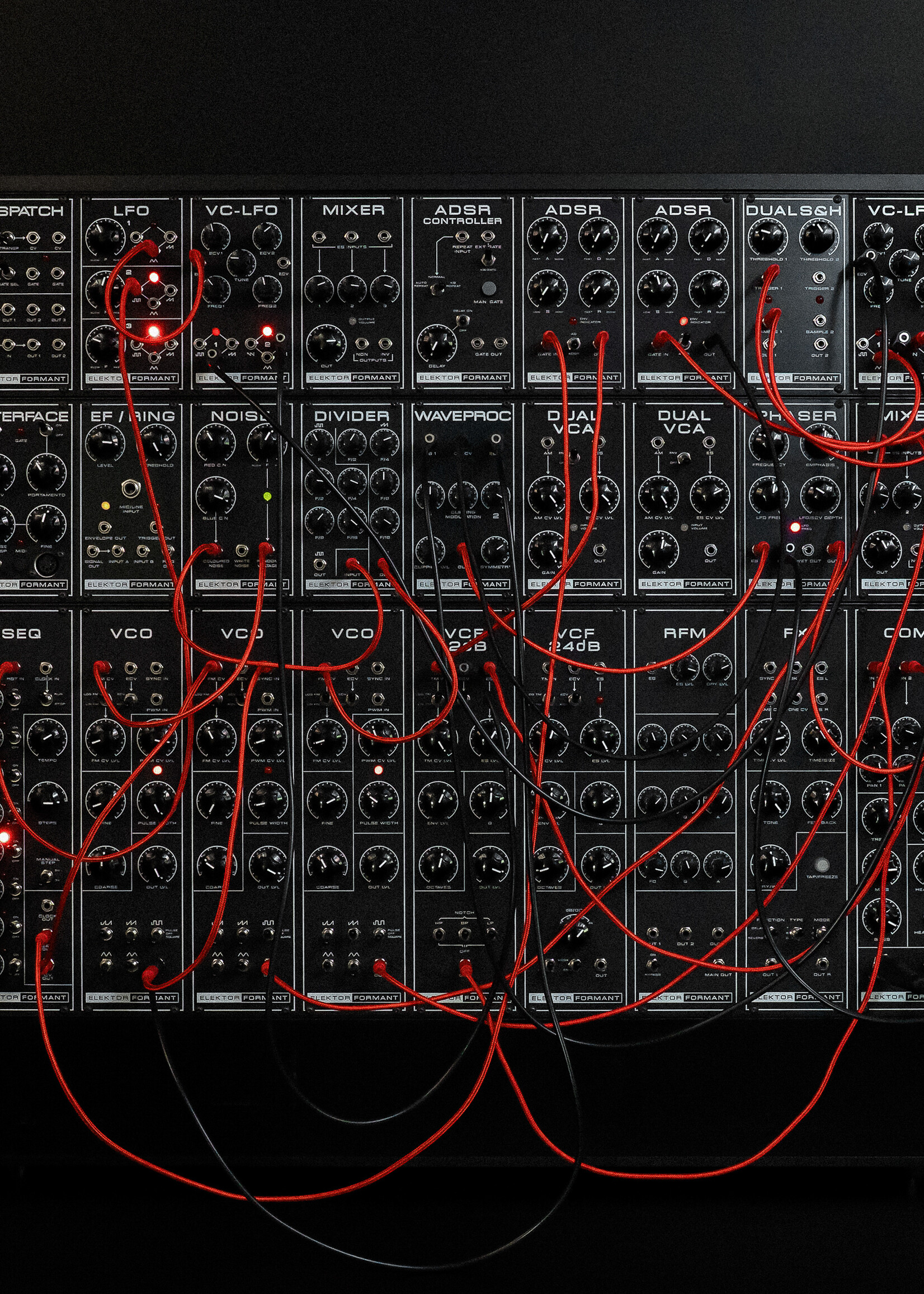Click the MIXER OUT volume knob
Screen dimensions: 924x1294
pyautogui.click(x=326, y=344)
